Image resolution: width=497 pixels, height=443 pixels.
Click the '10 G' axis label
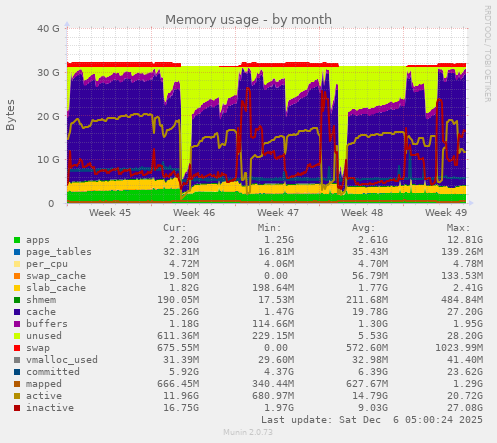48,160
